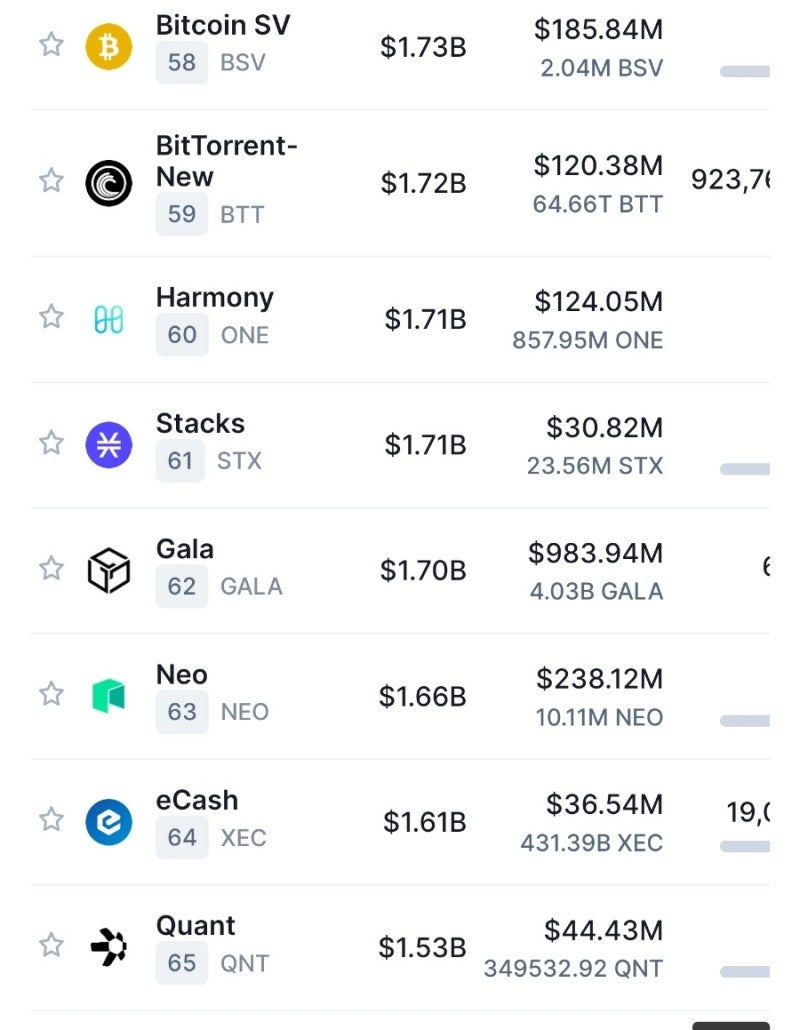
Task: Click the Stacks coin logo
Action: 108,444
